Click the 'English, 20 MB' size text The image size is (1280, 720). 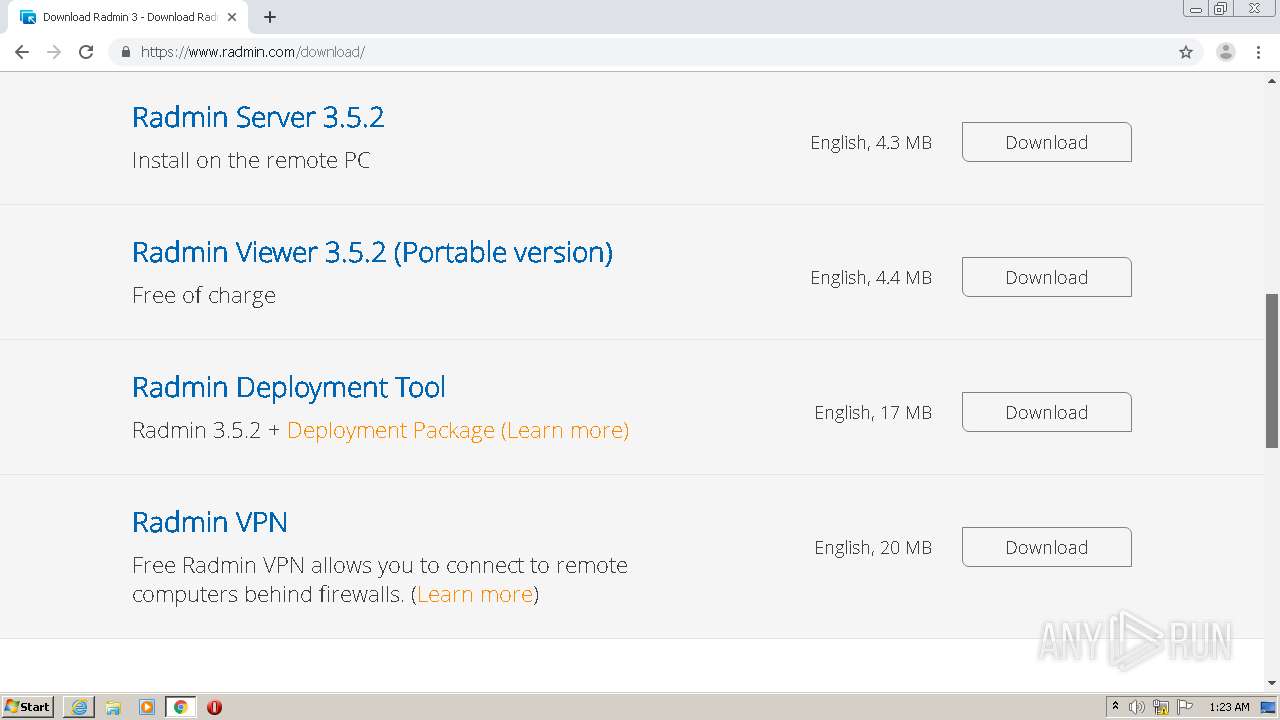point(873,547)
